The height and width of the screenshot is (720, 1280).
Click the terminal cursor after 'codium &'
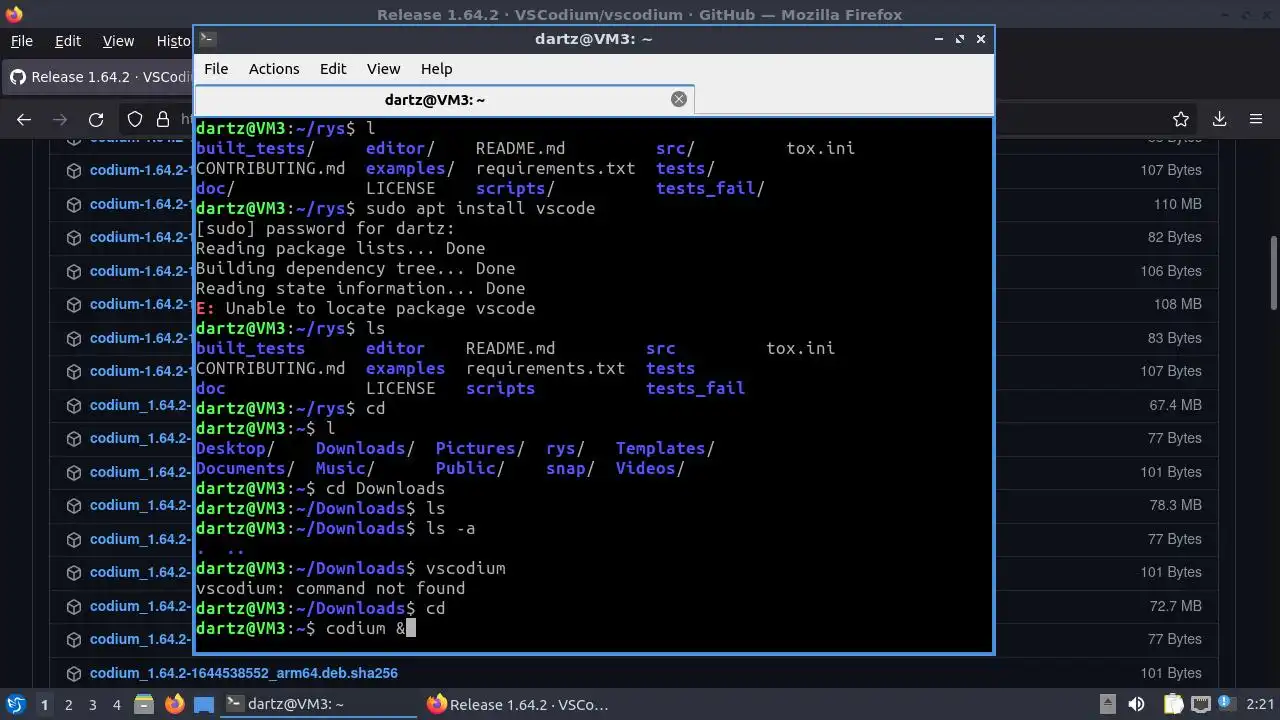click(411, 628)
